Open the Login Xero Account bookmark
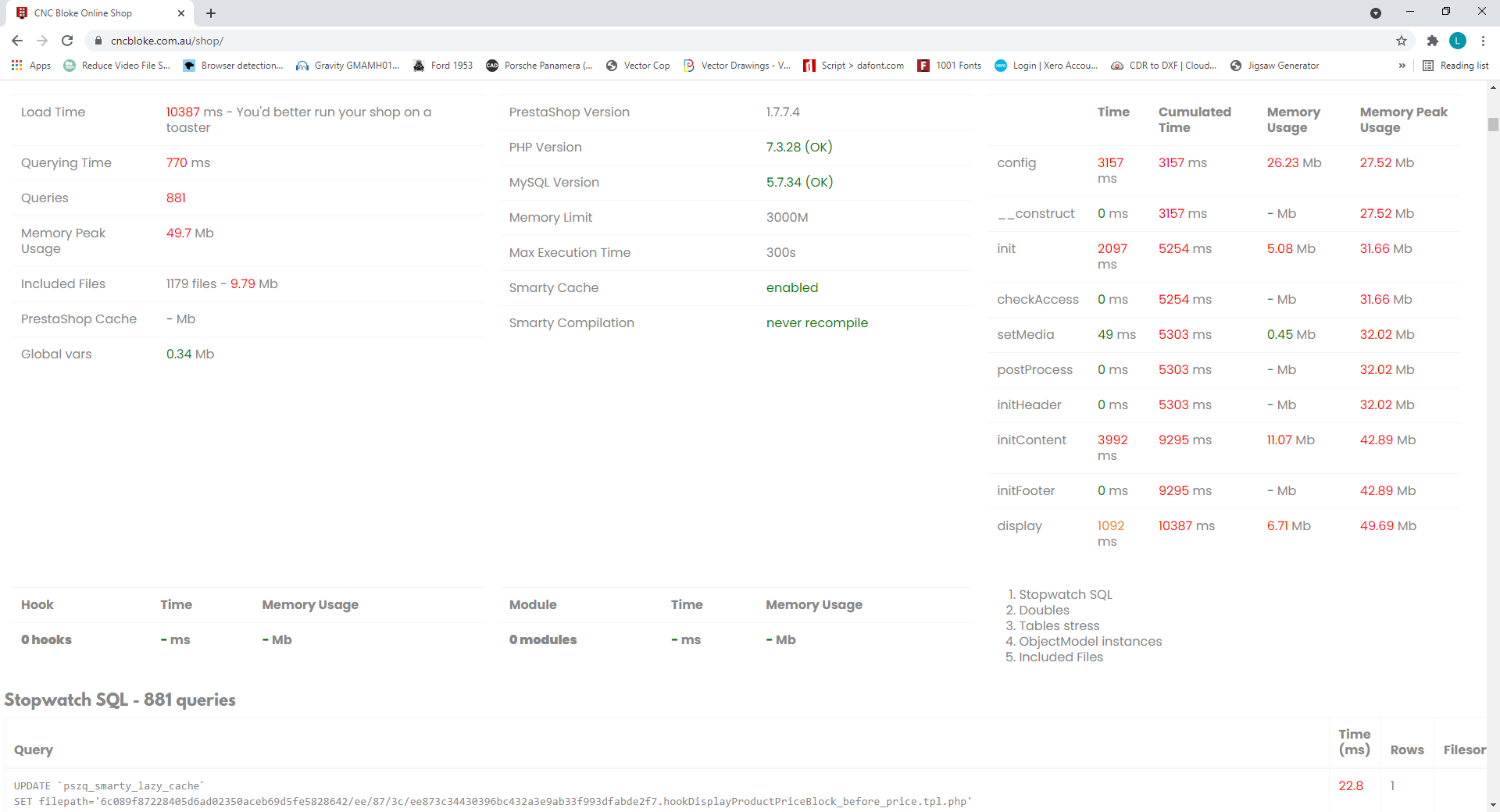This screenshot has width=1500, height=812. pos(1046,66)
